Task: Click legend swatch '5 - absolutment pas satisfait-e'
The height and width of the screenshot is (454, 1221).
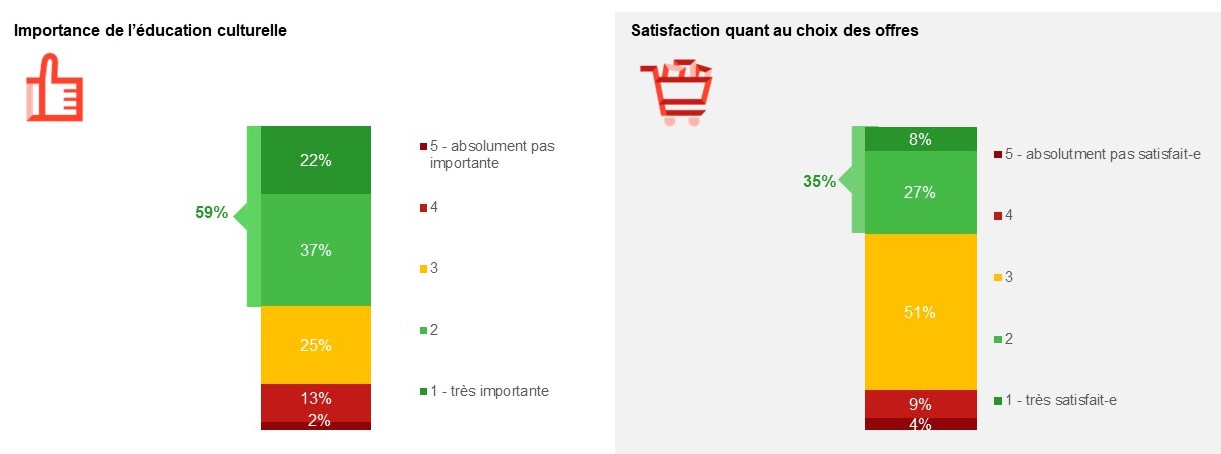Action: point(997,154)
